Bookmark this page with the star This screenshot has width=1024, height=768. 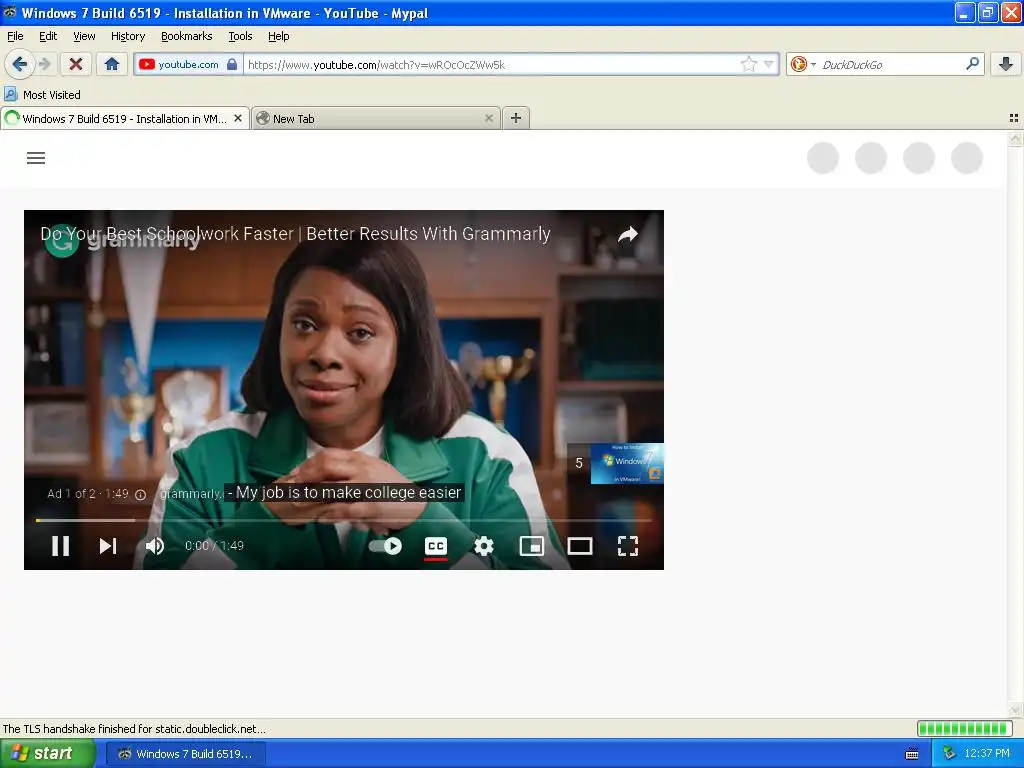[748, 64]
